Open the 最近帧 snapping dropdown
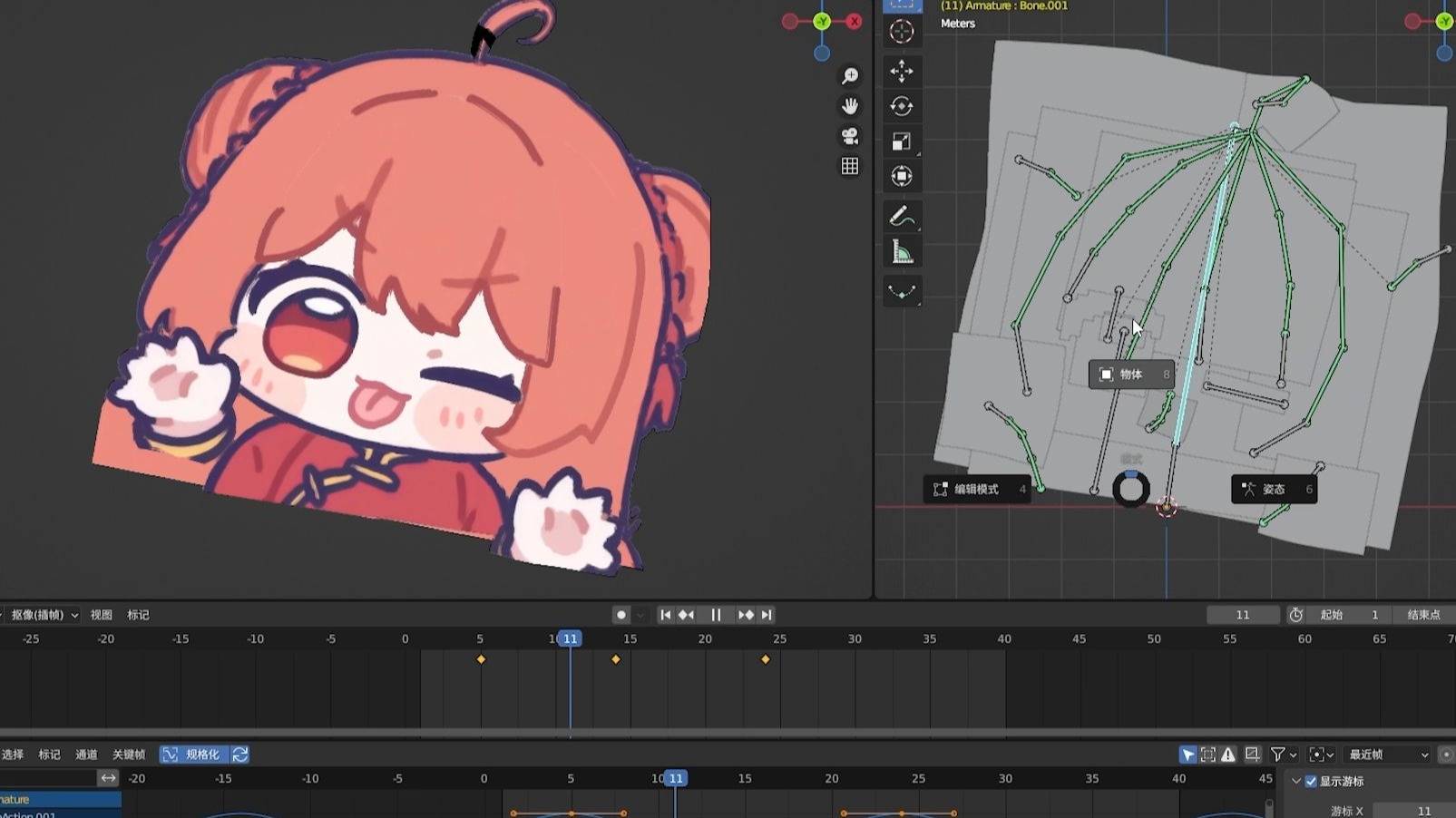1456x818 pixels. click(1389, 755)
